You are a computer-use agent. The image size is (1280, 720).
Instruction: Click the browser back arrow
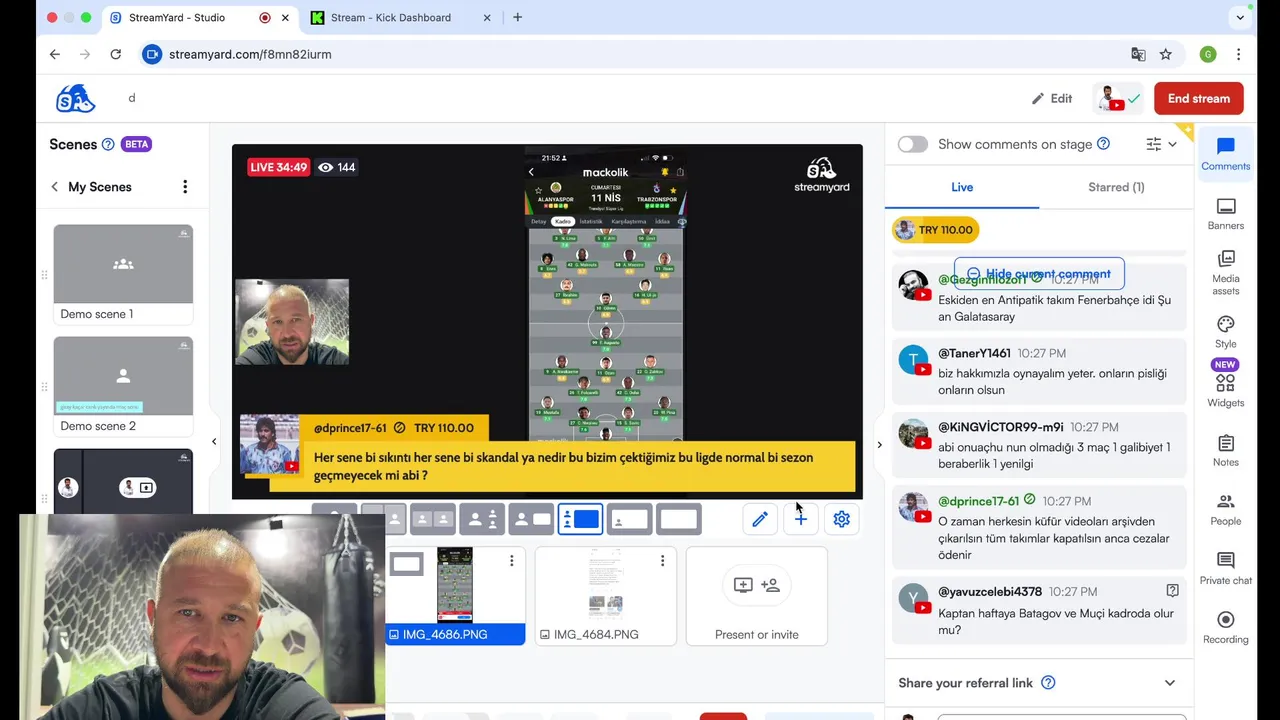click(55, 54)
